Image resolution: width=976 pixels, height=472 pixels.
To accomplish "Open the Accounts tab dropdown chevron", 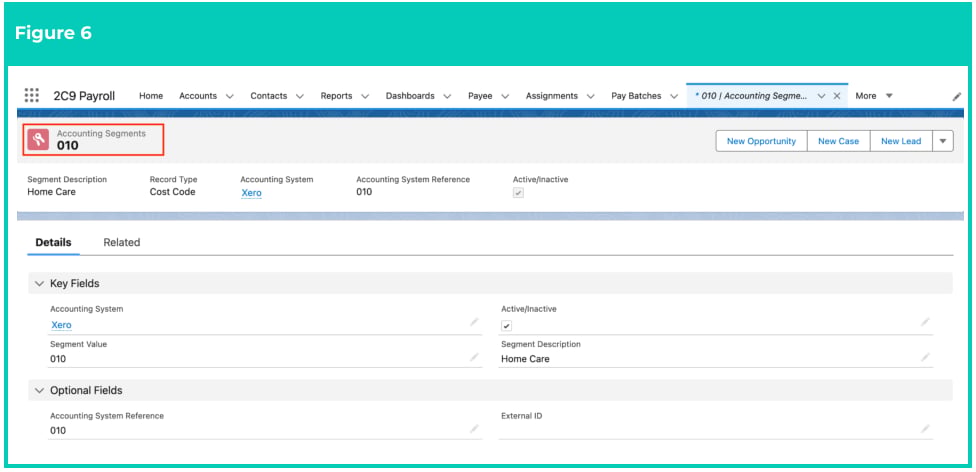I will pos(230,97).
